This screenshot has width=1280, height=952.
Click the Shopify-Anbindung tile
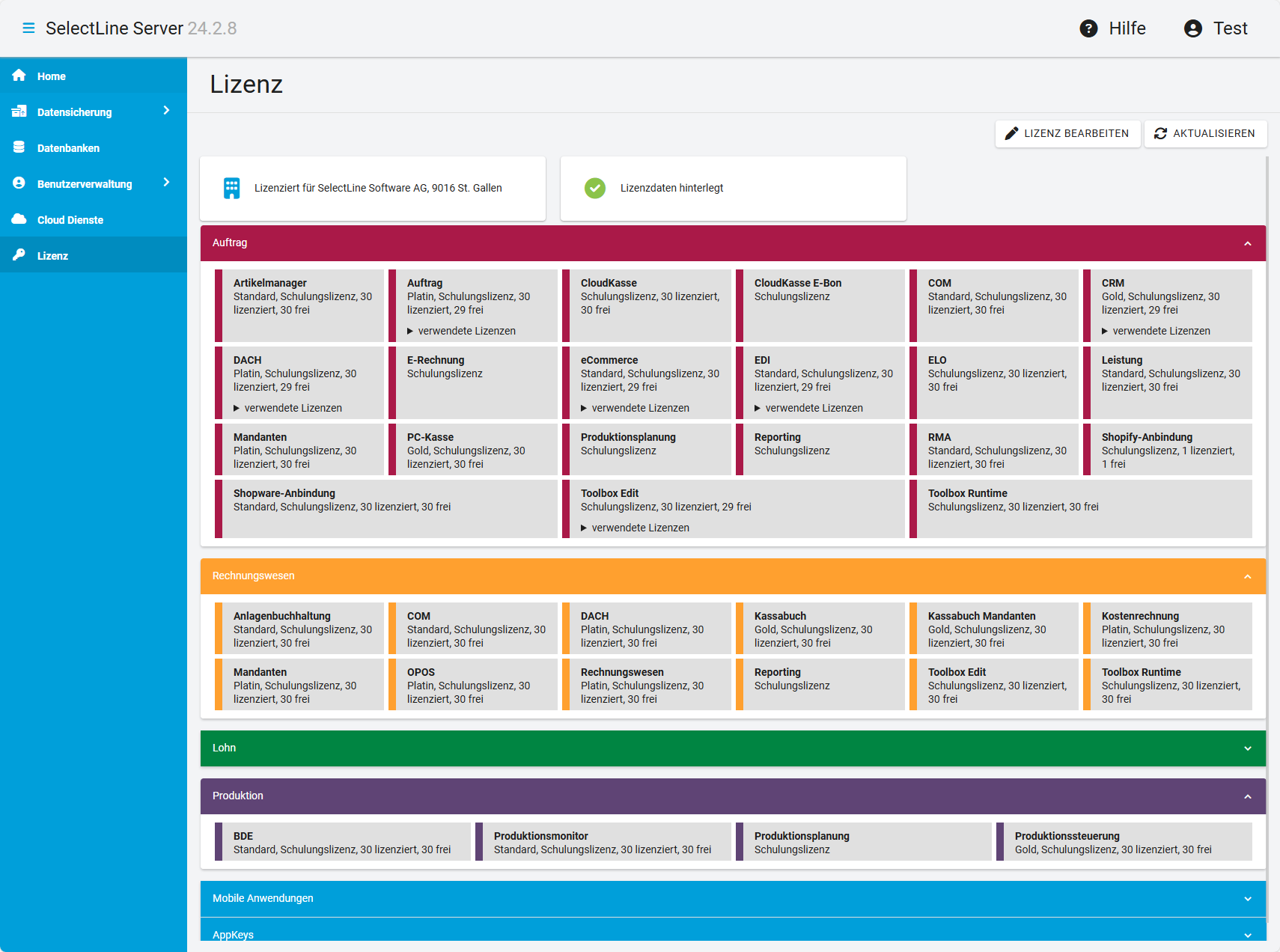(1168, 449)
